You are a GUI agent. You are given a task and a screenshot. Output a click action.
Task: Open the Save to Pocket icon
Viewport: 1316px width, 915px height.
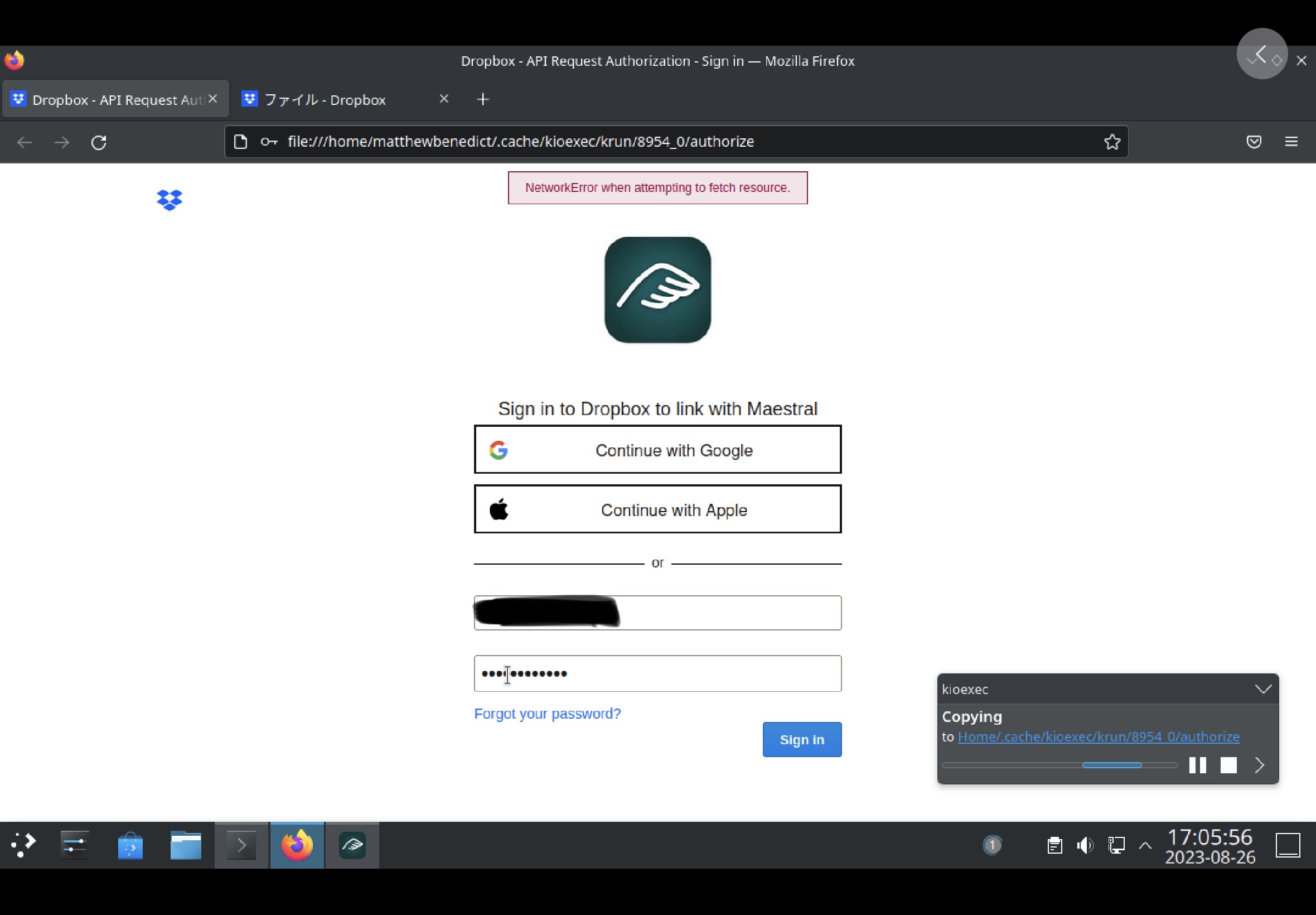pyautogui.click(x=1254, y=142)
